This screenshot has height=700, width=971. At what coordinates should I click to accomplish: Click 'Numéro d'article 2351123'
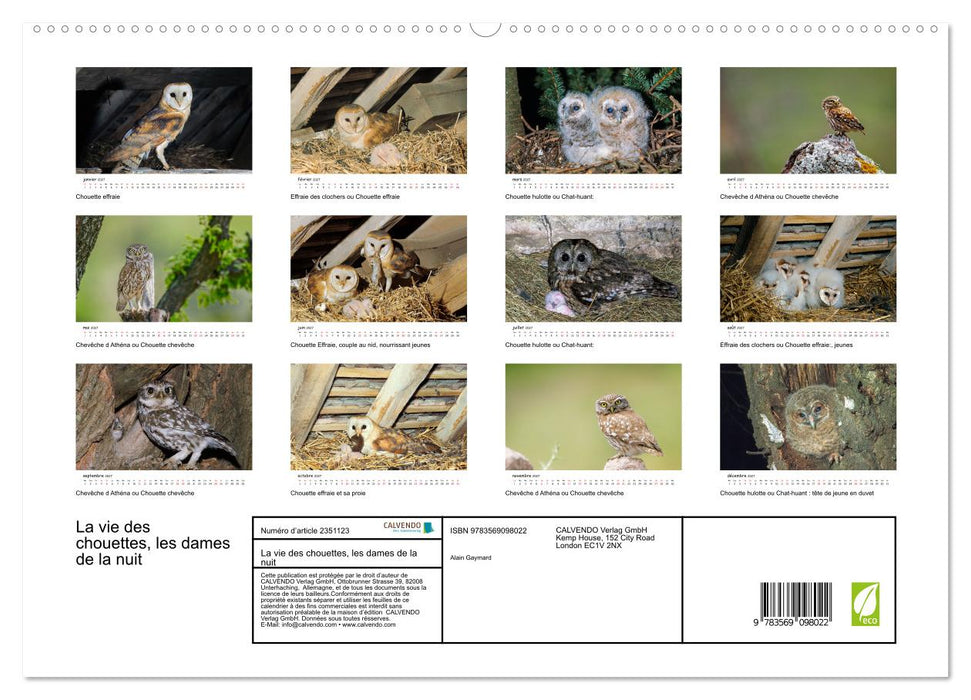pyautogui.click(x=305, y=531)
